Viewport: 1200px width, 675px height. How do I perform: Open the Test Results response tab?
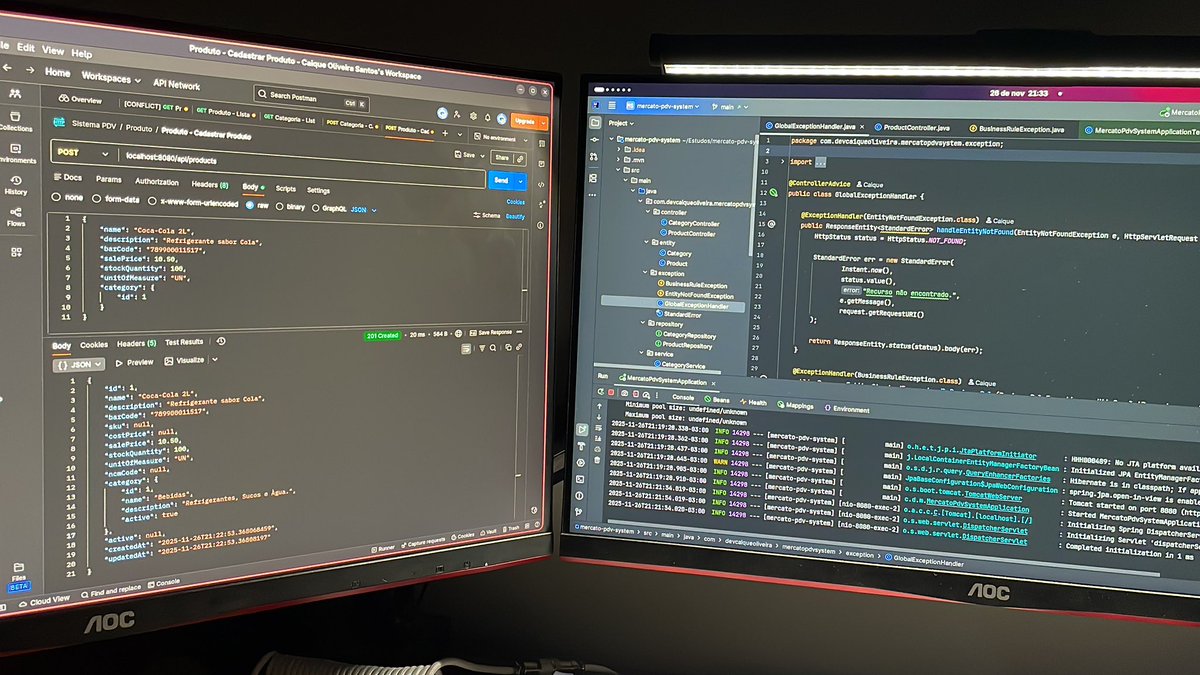tap(184, 342)
